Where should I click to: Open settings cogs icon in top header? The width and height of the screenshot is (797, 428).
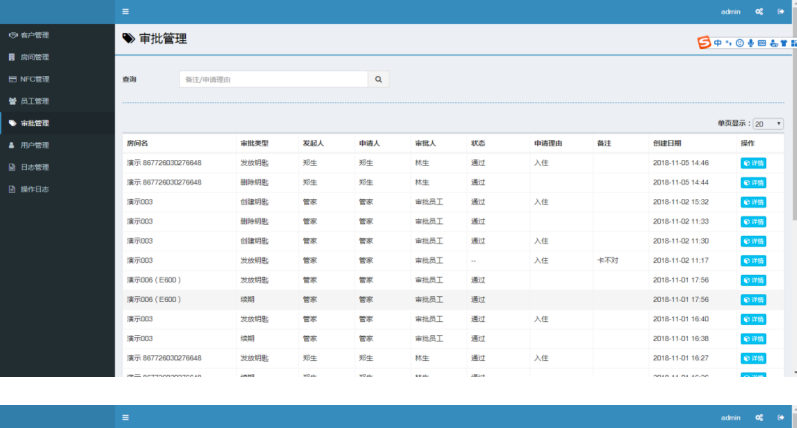759,11
